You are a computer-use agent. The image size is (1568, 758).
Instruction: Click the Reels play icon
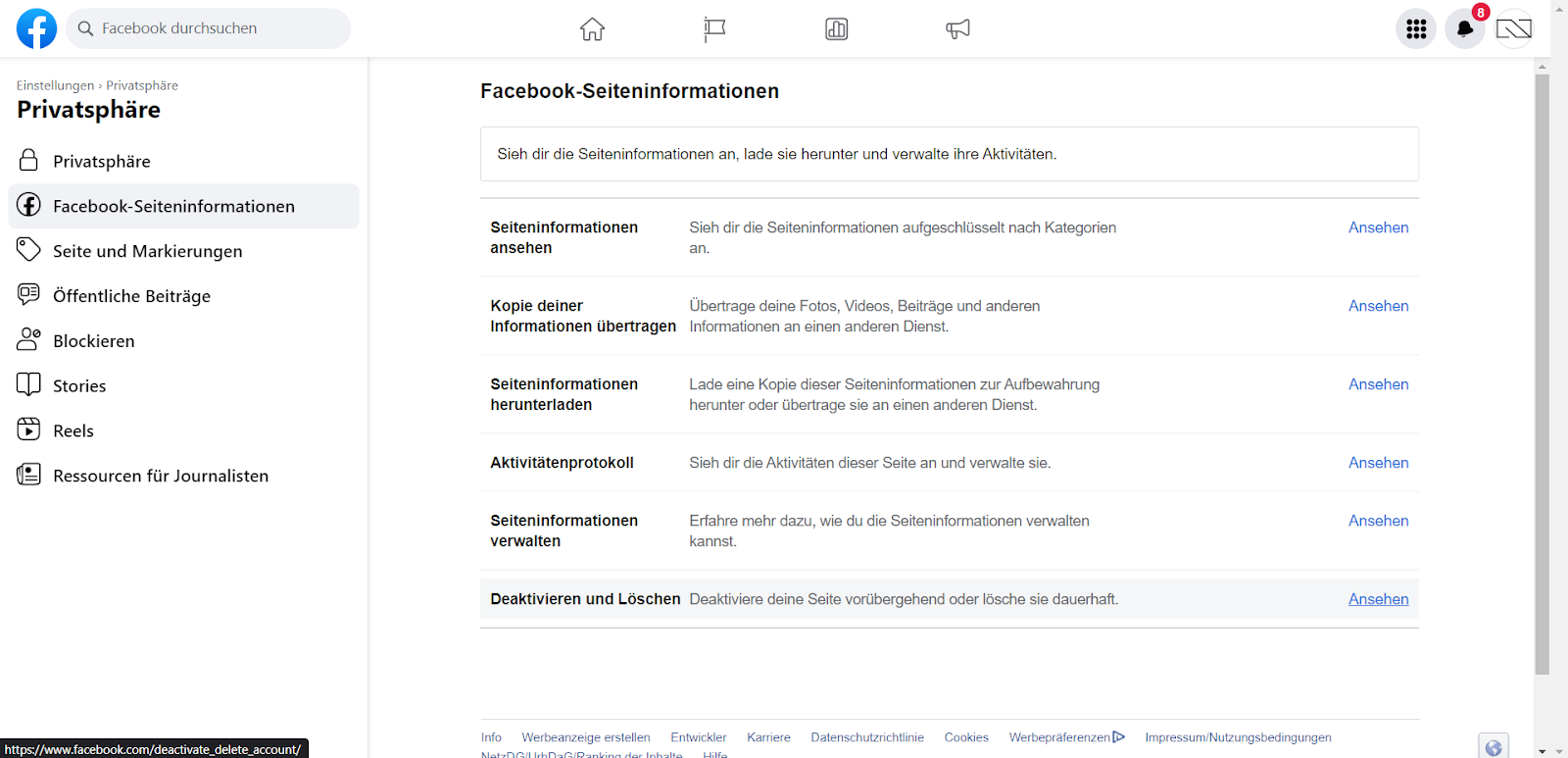(28, 430)
